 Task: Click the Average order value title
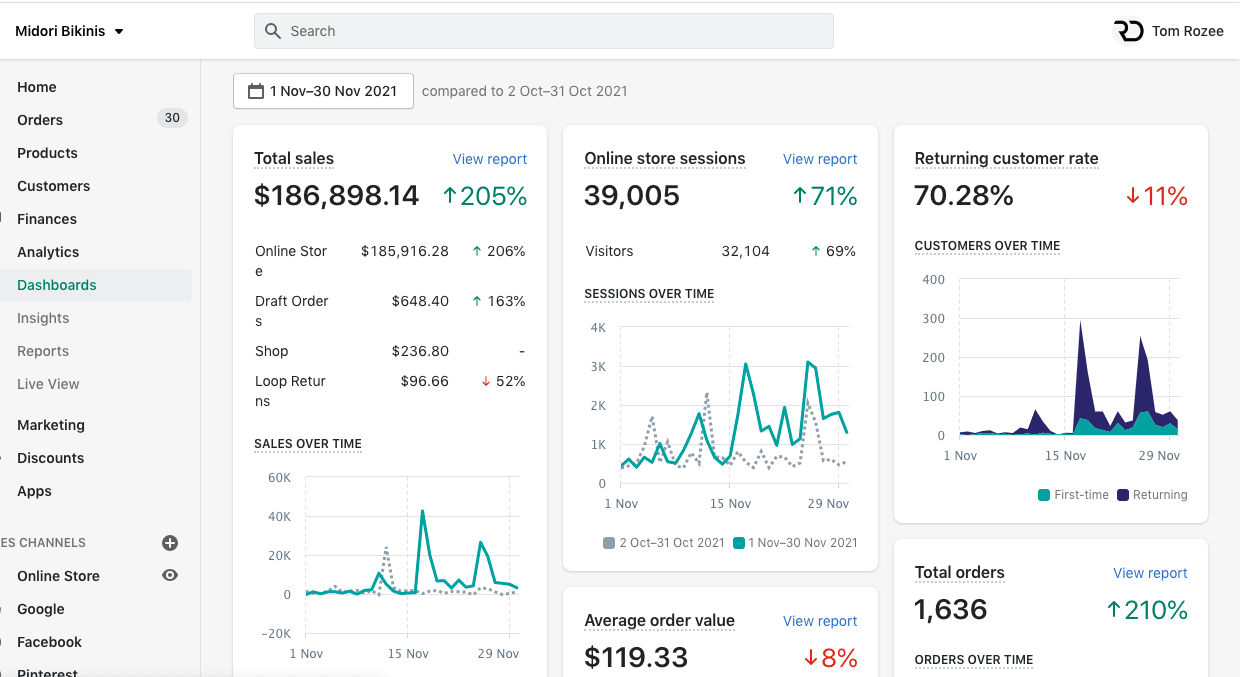pyautogui.click(x=660, y=620)
